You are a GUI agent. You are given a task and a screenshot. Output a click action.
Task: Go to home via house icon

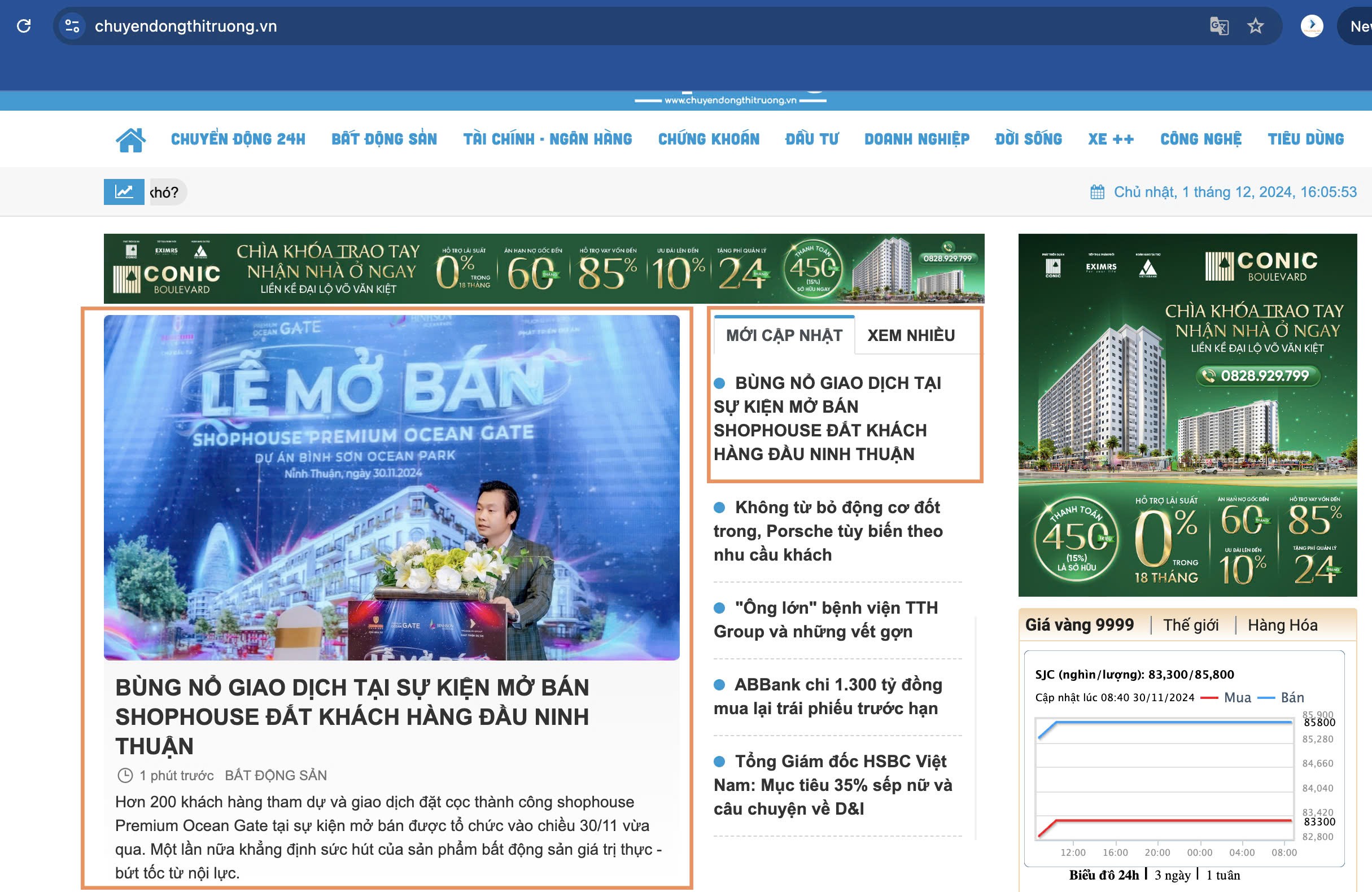(131, 139)
